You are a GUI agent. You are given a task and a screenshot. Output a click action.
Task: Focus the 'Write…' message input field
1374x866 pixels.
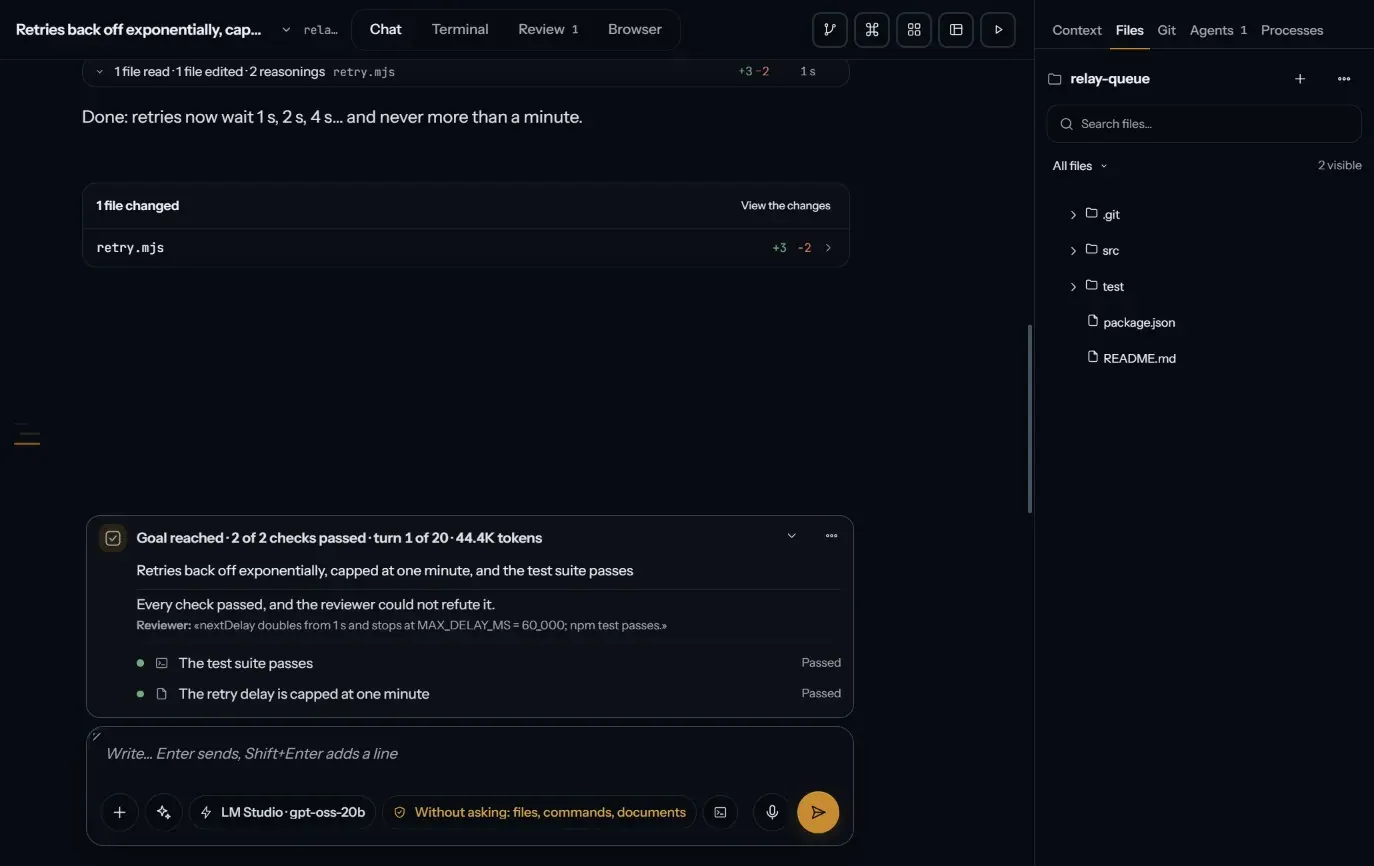tap(470, 754)
